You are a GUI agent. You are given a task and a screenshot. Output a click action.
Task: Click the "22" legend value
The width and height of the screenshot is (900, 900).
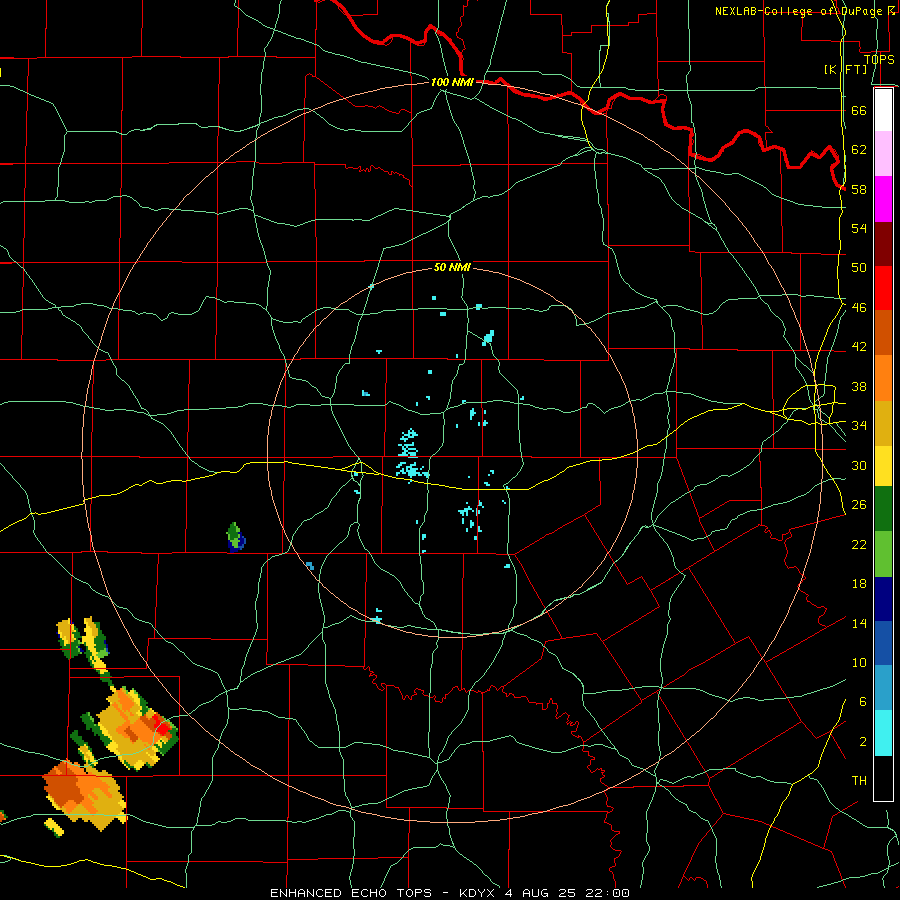click(x=859, y=544)
